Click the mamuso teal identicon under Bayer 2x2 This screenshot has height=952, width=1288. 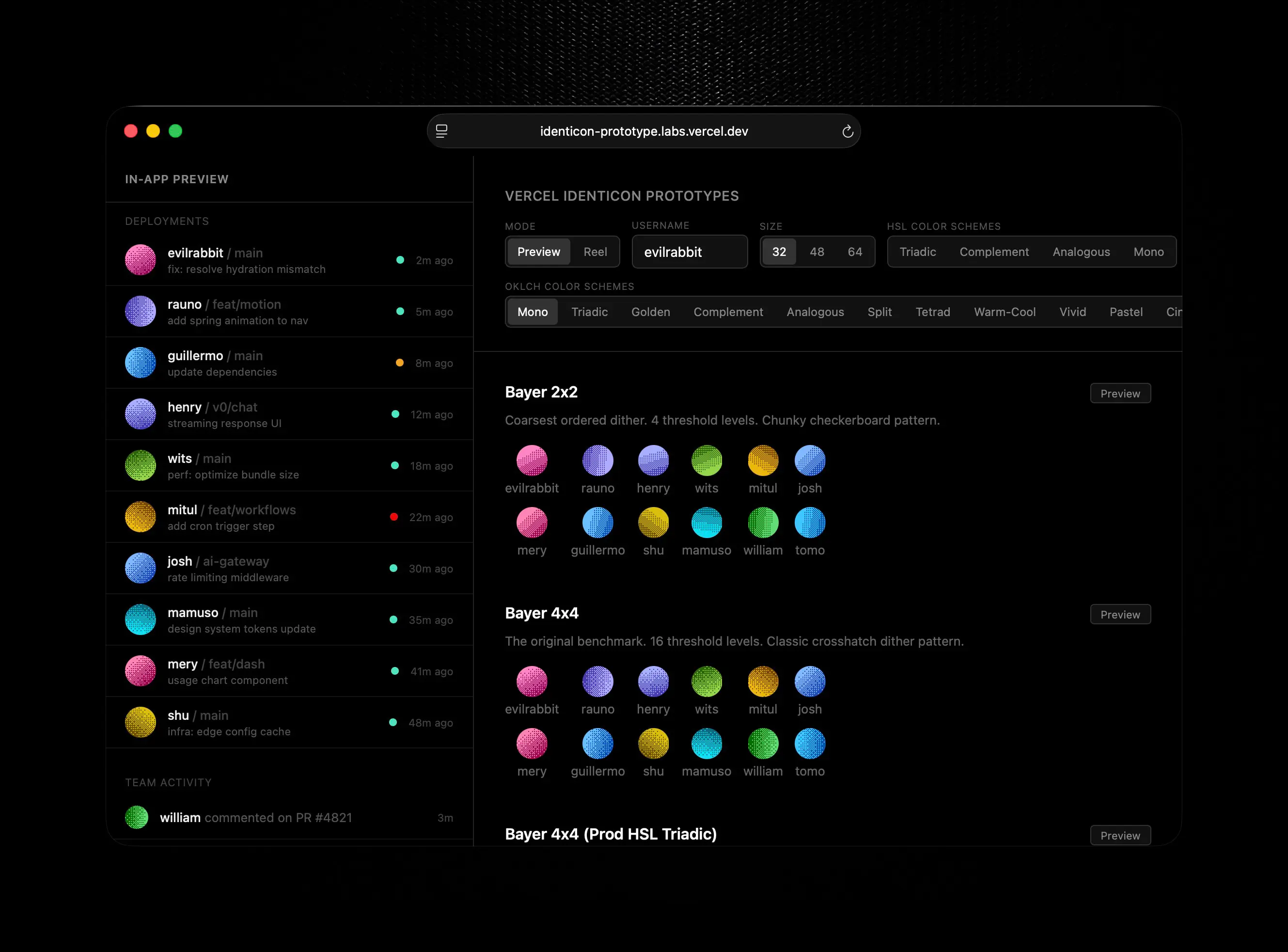click(x=706, y=523)
